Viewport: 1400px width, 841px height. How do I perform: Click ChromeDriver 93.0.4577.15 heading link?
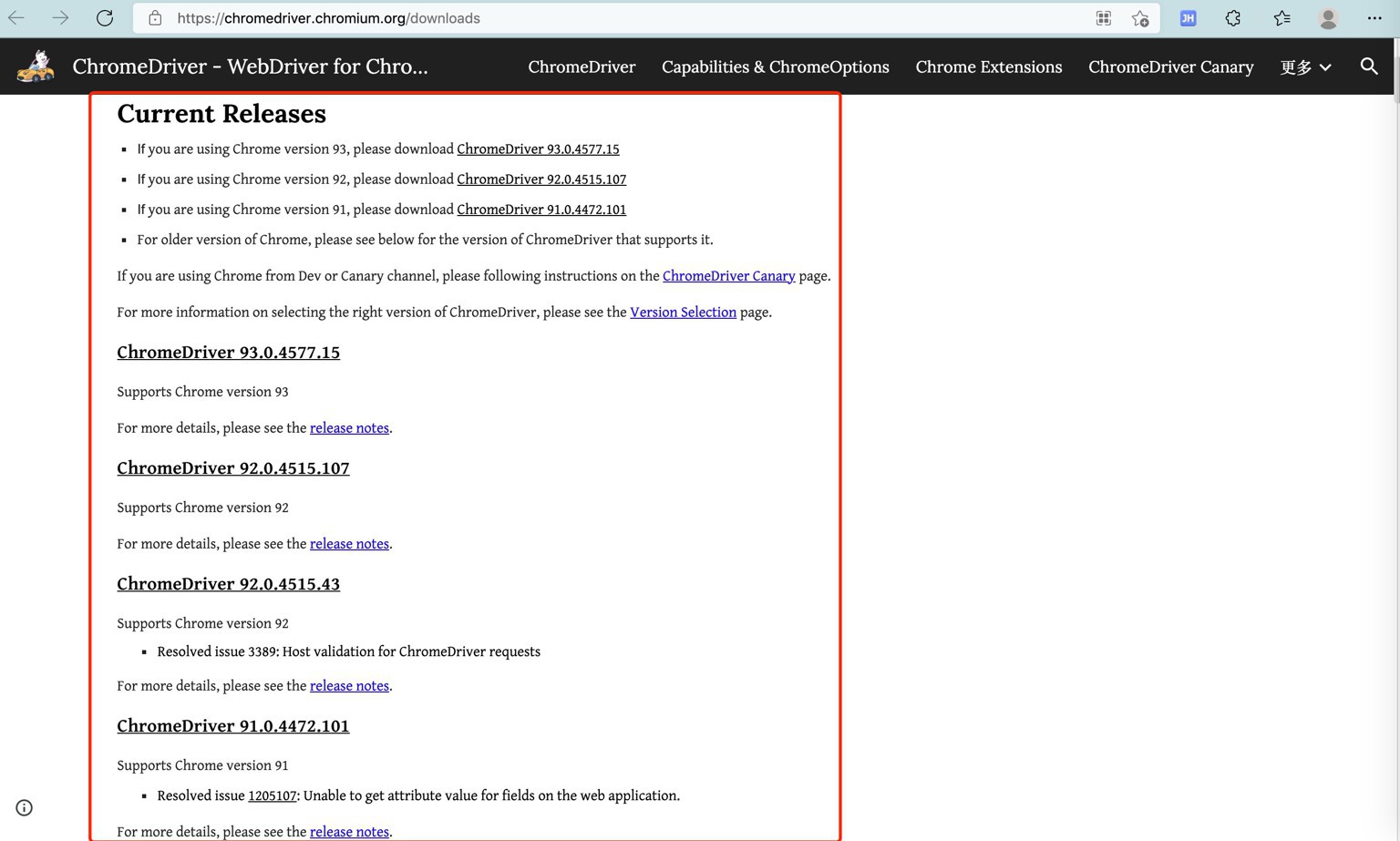228,353
